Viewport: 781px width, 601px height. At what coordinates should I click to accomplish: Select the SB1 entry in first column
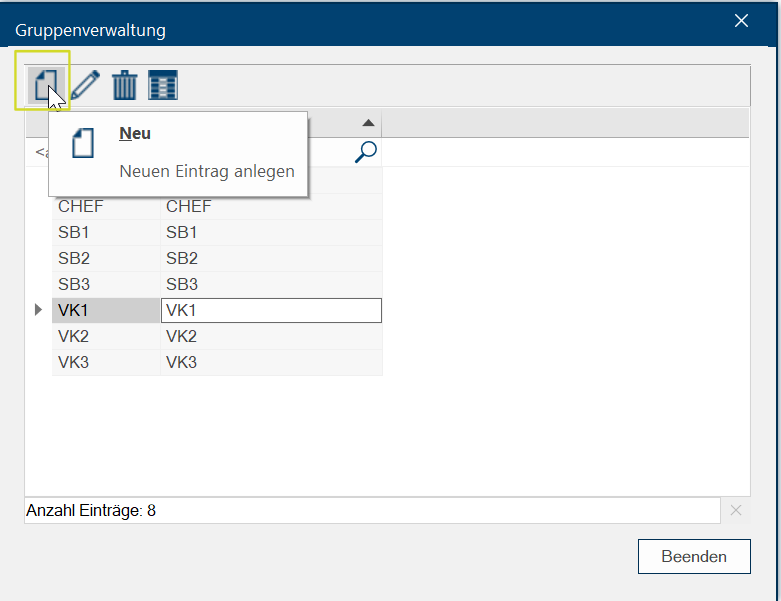(73, 233)
